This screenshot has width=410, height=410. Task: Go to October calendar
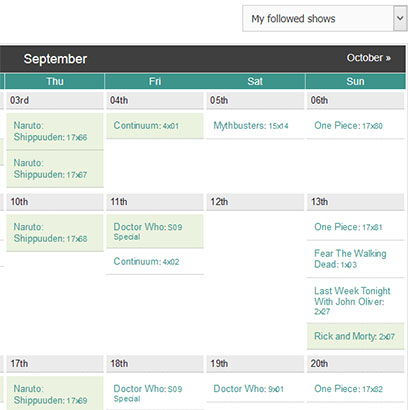368,58
